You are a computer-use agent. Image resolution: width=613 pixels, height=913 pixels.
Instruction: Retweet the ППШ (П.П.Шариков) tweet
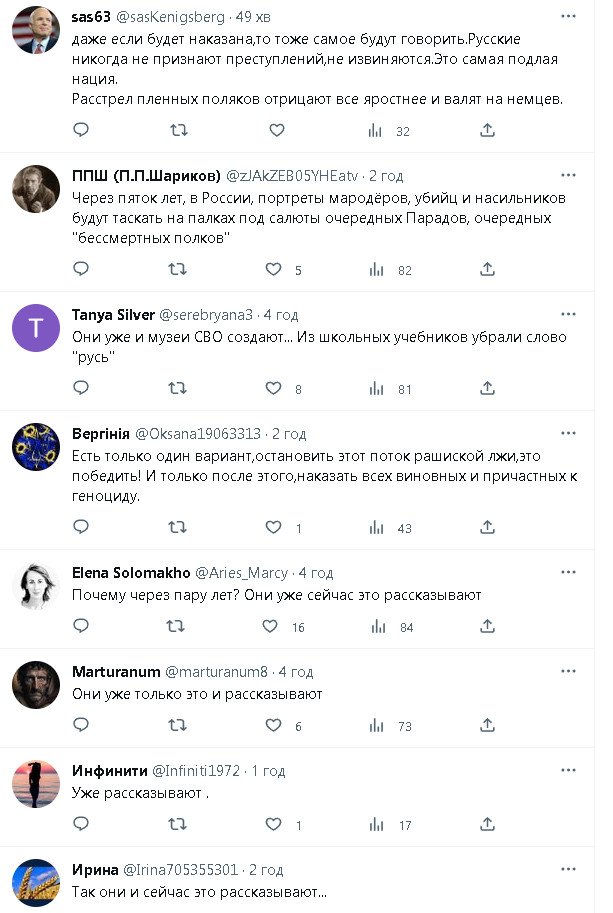(178, 269)
